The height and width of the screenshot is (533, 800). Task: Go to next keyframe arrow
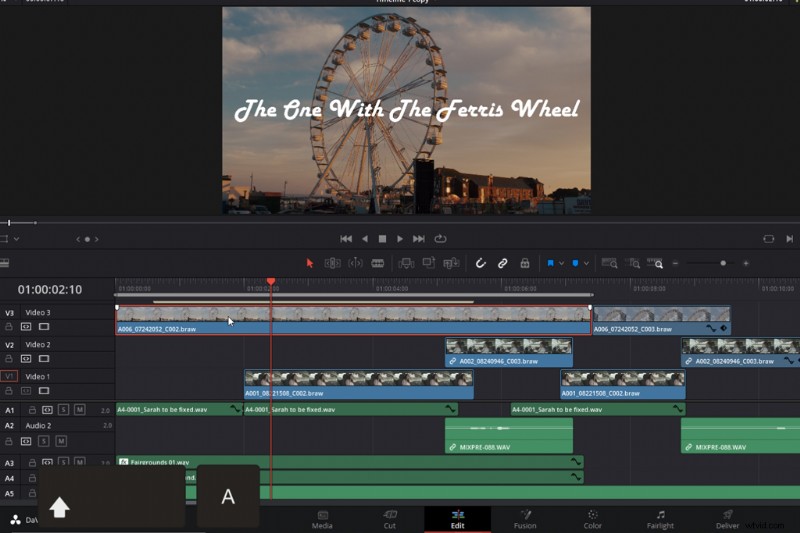point(96,239)
